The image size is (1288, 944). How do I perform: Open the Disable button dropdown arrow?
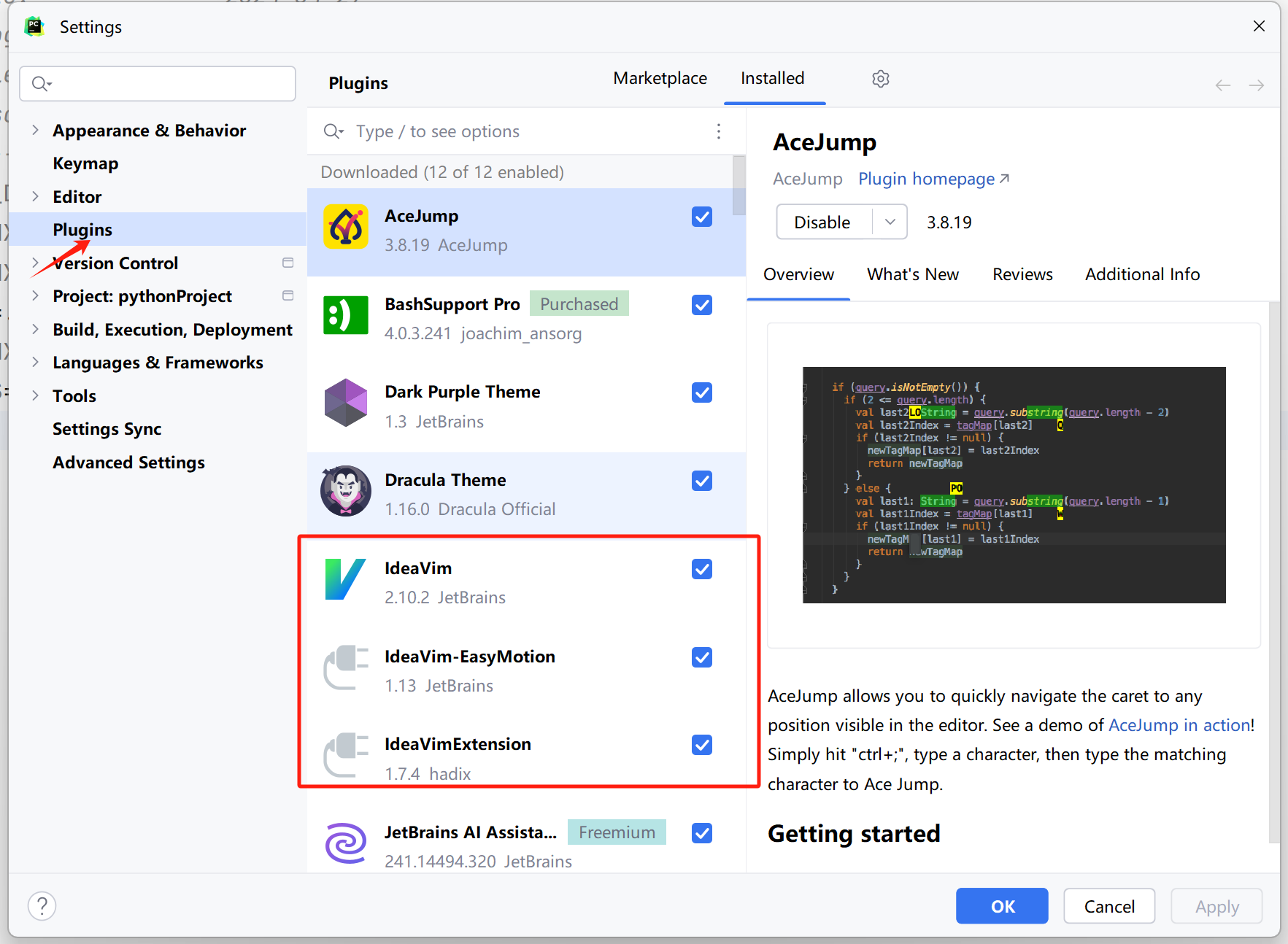click(890, 222)
